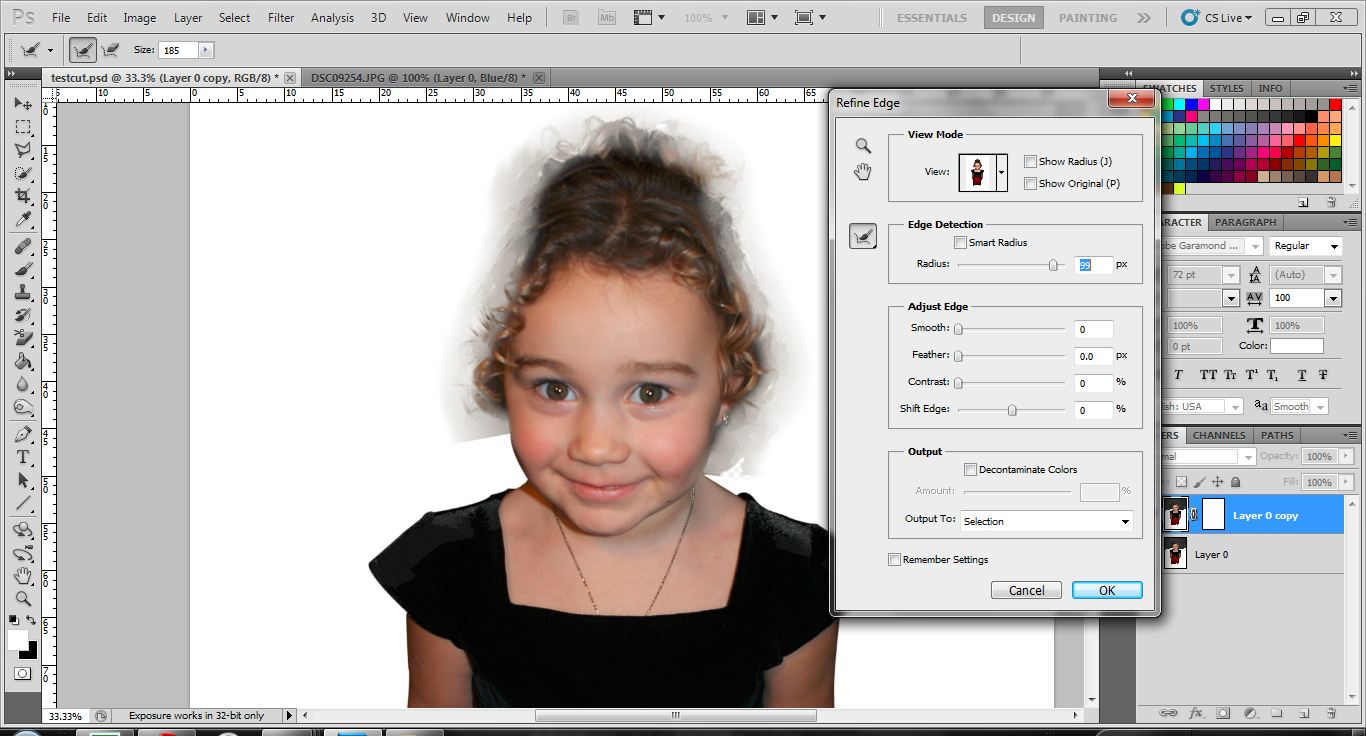1366x736 pixels.
Task: Click the Feather value input field
Action: [x=1094, y=356]
